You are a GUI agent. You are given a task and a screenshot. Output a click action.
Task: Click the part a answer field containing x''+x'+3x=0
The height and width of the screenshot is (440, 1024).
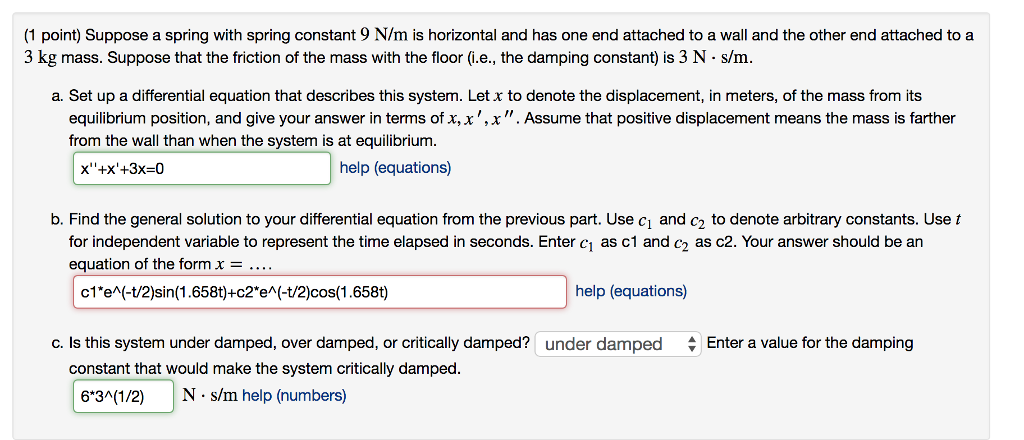tap(200, 168)
